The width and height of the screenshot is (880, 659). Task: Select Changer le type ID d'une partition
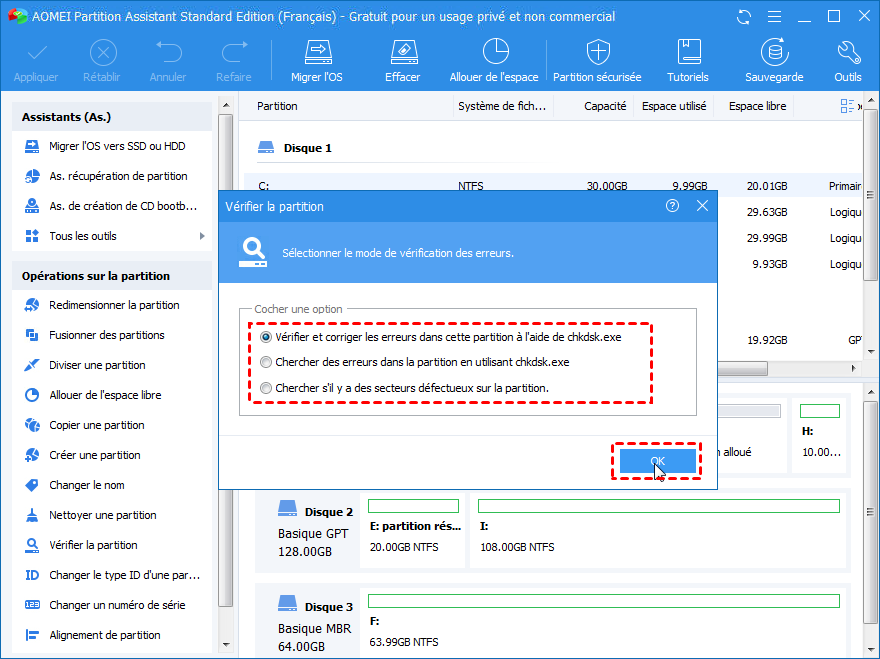tap(112, 575)
